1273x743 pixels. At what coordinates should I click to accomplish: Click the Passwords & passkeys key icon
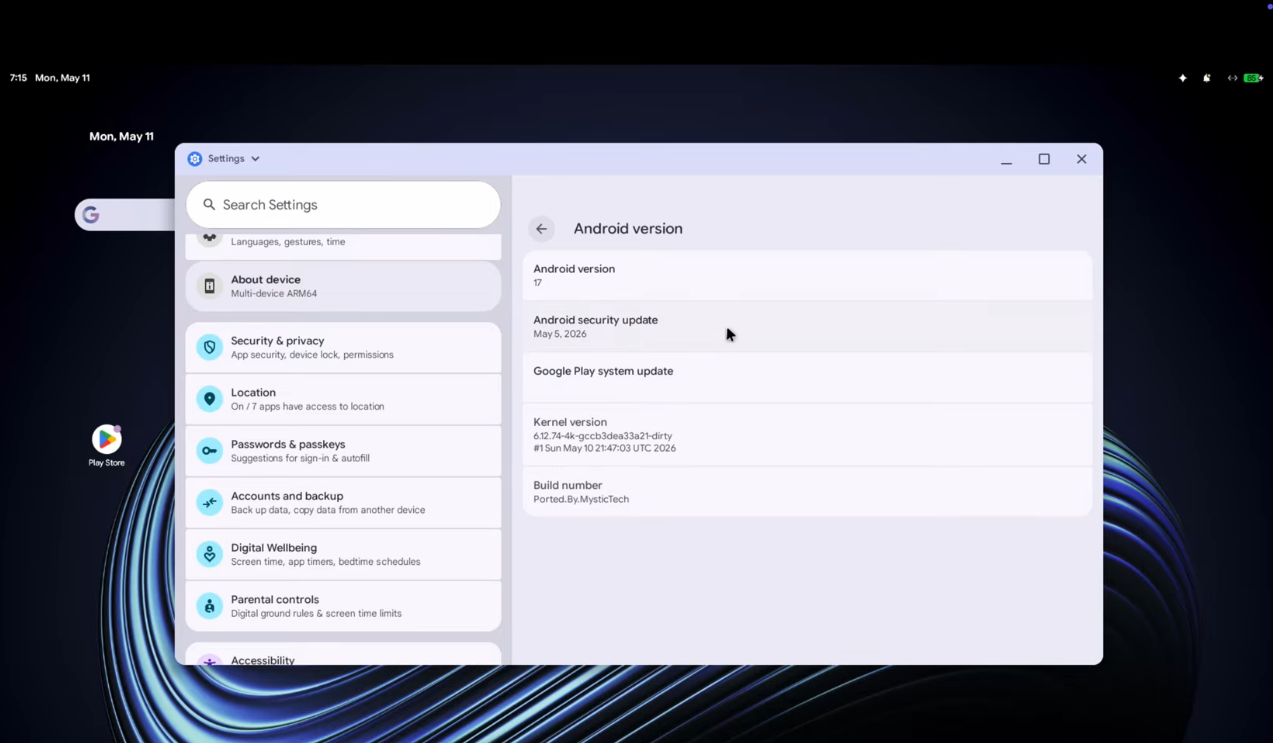pyautogui.click(x=209, y=451)
